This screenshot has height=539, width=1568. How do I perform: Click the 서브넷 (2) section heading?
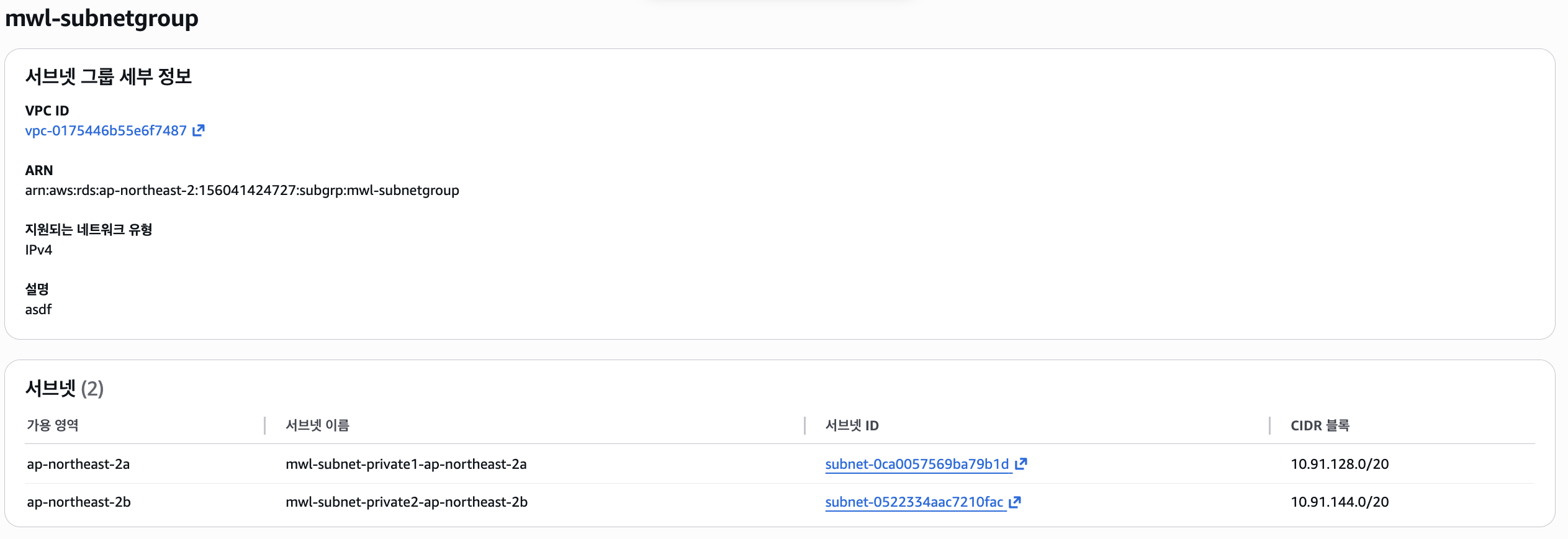[x=65, y=388]
